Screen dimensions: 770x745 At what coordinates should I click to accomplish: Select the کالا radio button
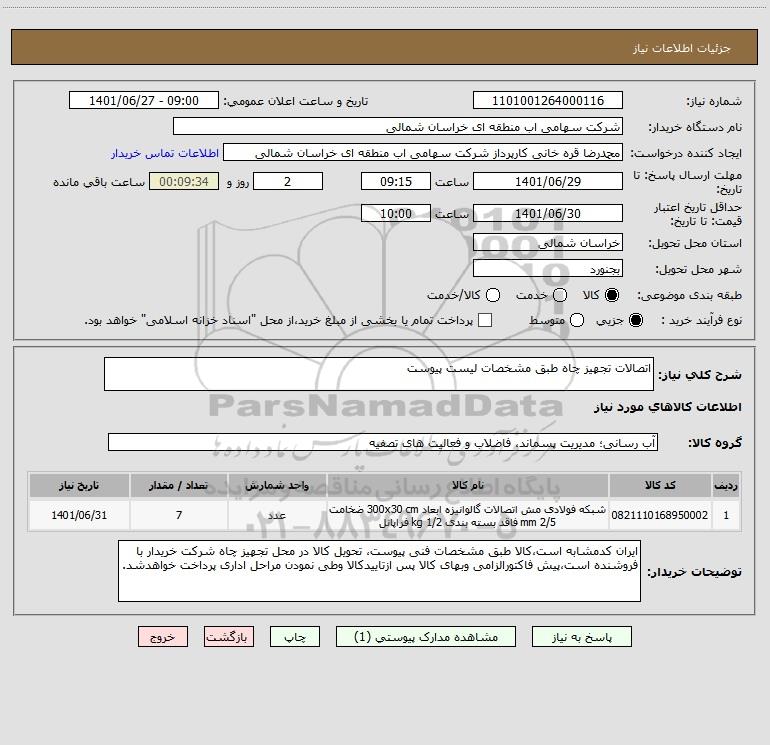click(x=612, y=295)
